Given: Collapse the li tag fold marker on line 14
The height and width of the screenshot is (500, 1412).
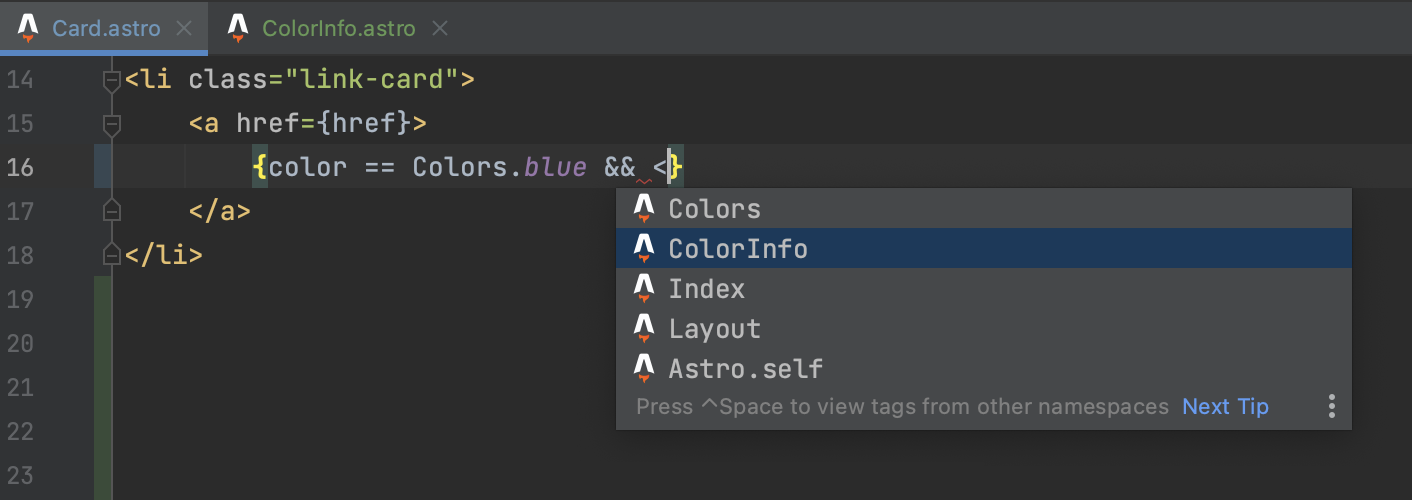Looking at the screenshot, I should (x=112, y=80).
